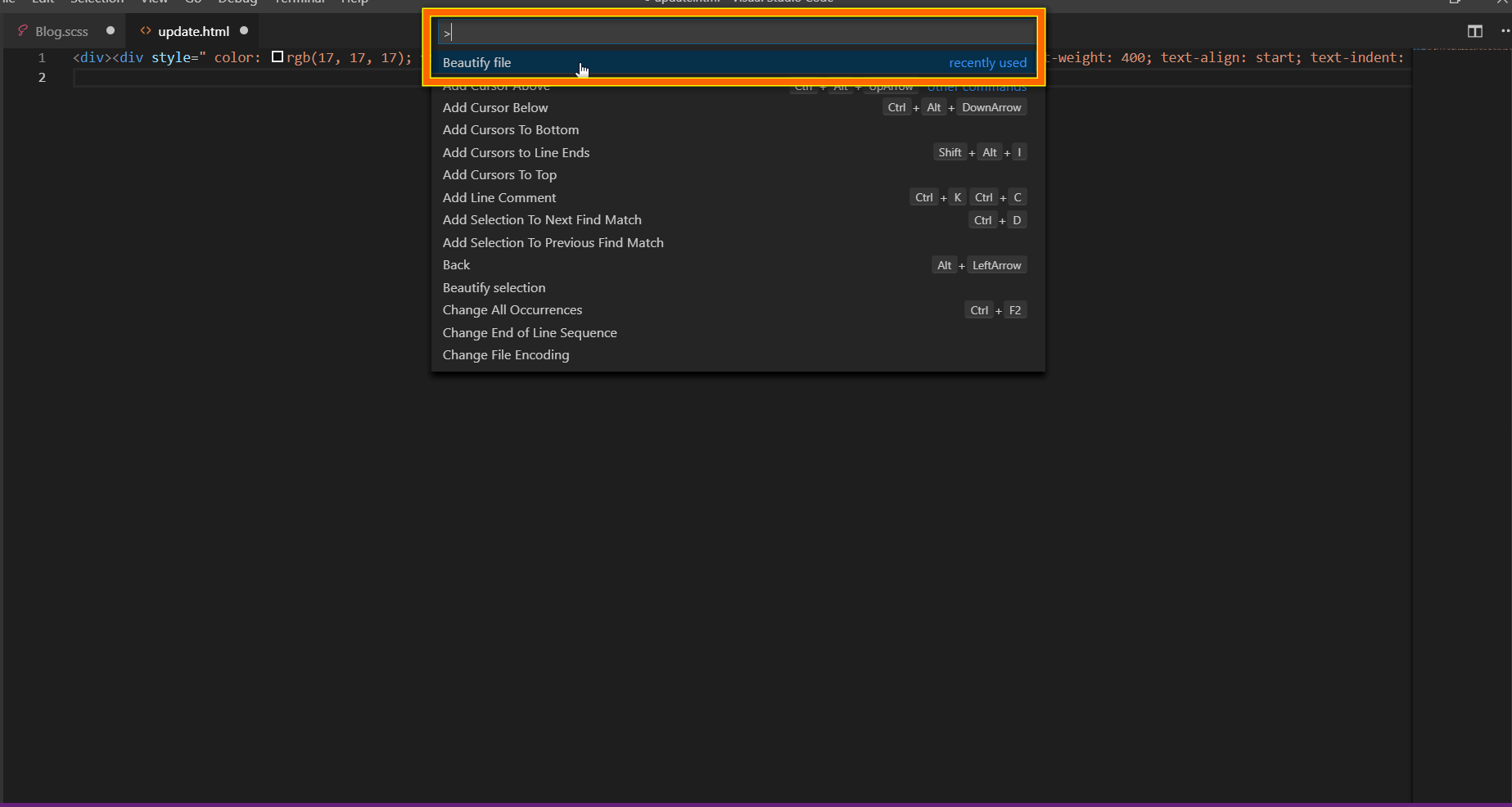Run the Back command
Screen dimensions: 1512x807
[738, 265]
